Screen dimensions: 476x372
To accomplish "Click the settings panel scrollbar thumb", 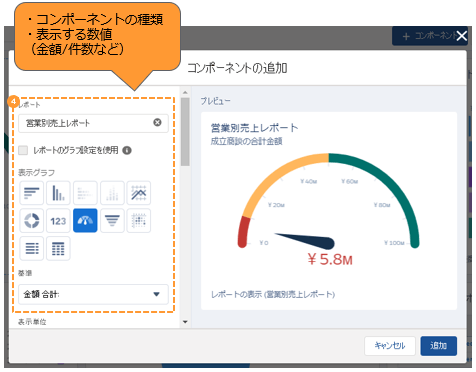I will click(185, 132).
